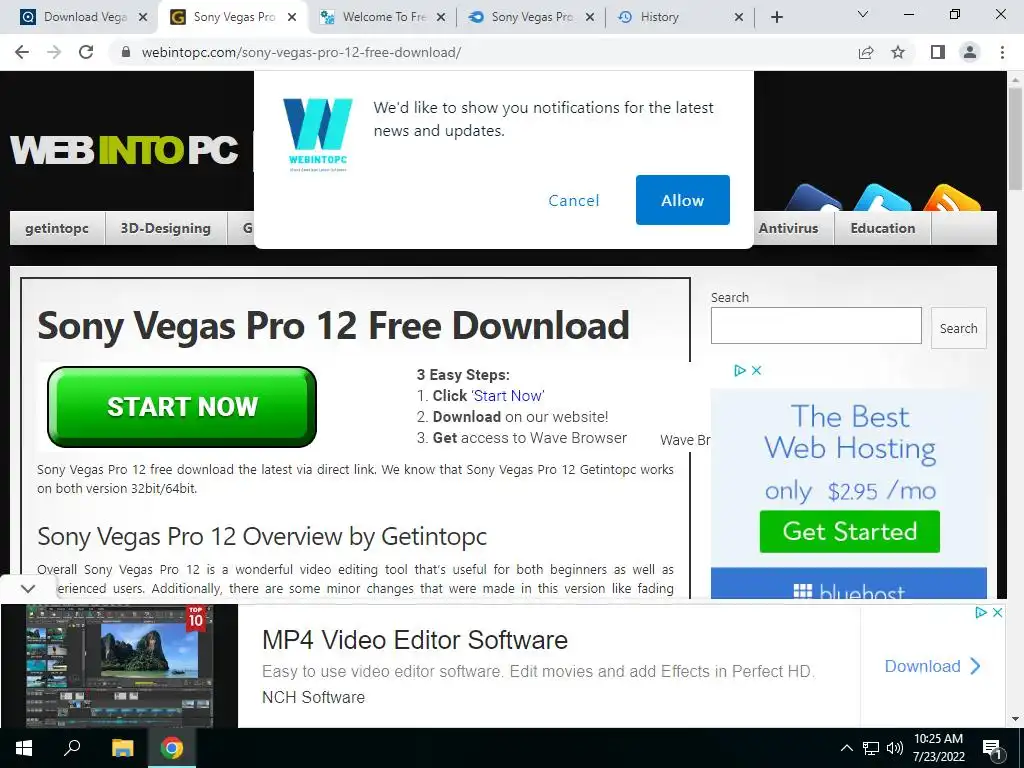Close the active Sony Vegas Pro tab
This screenshot has width=1024, height=768.
pos(292,17)
